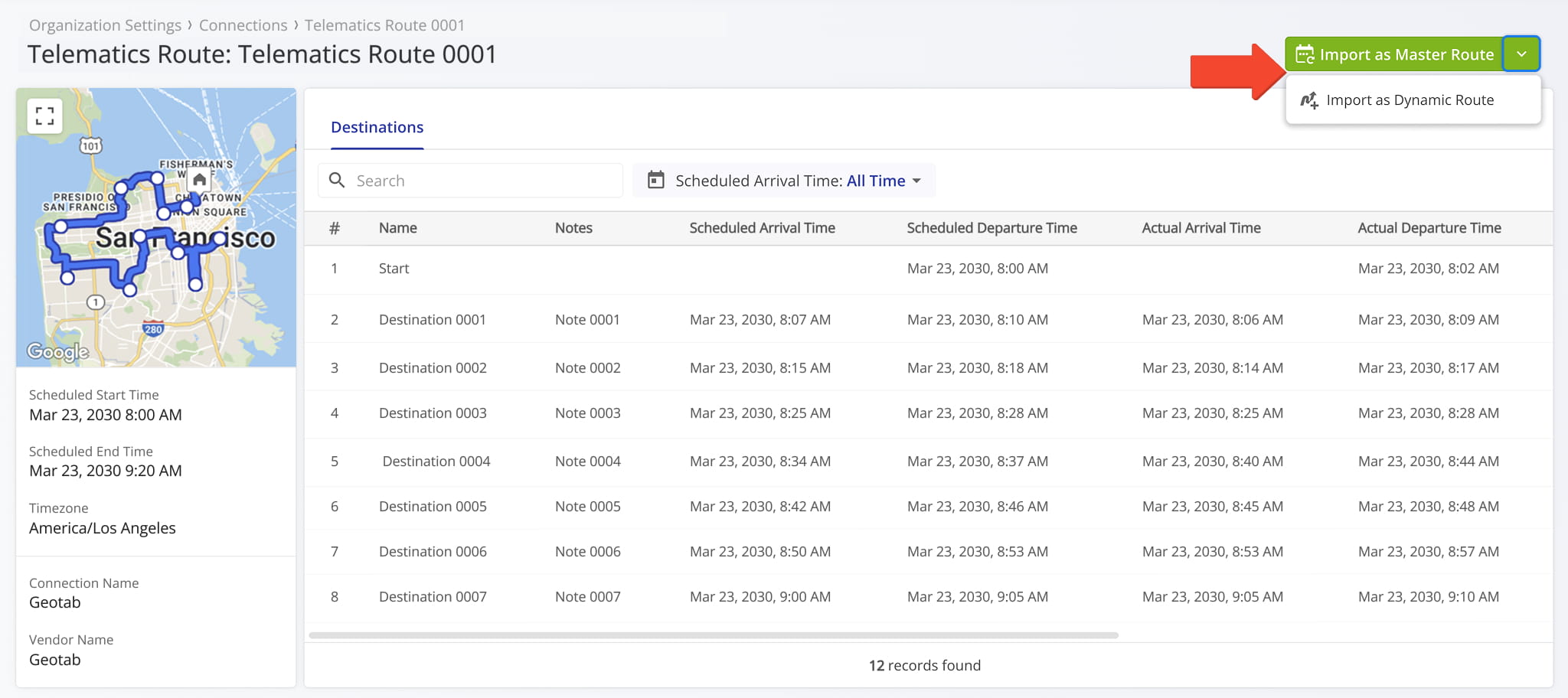Click the horizontal table scrollbar
The height and width of the screenshot is (698, 1568).
tap(713, 635)
